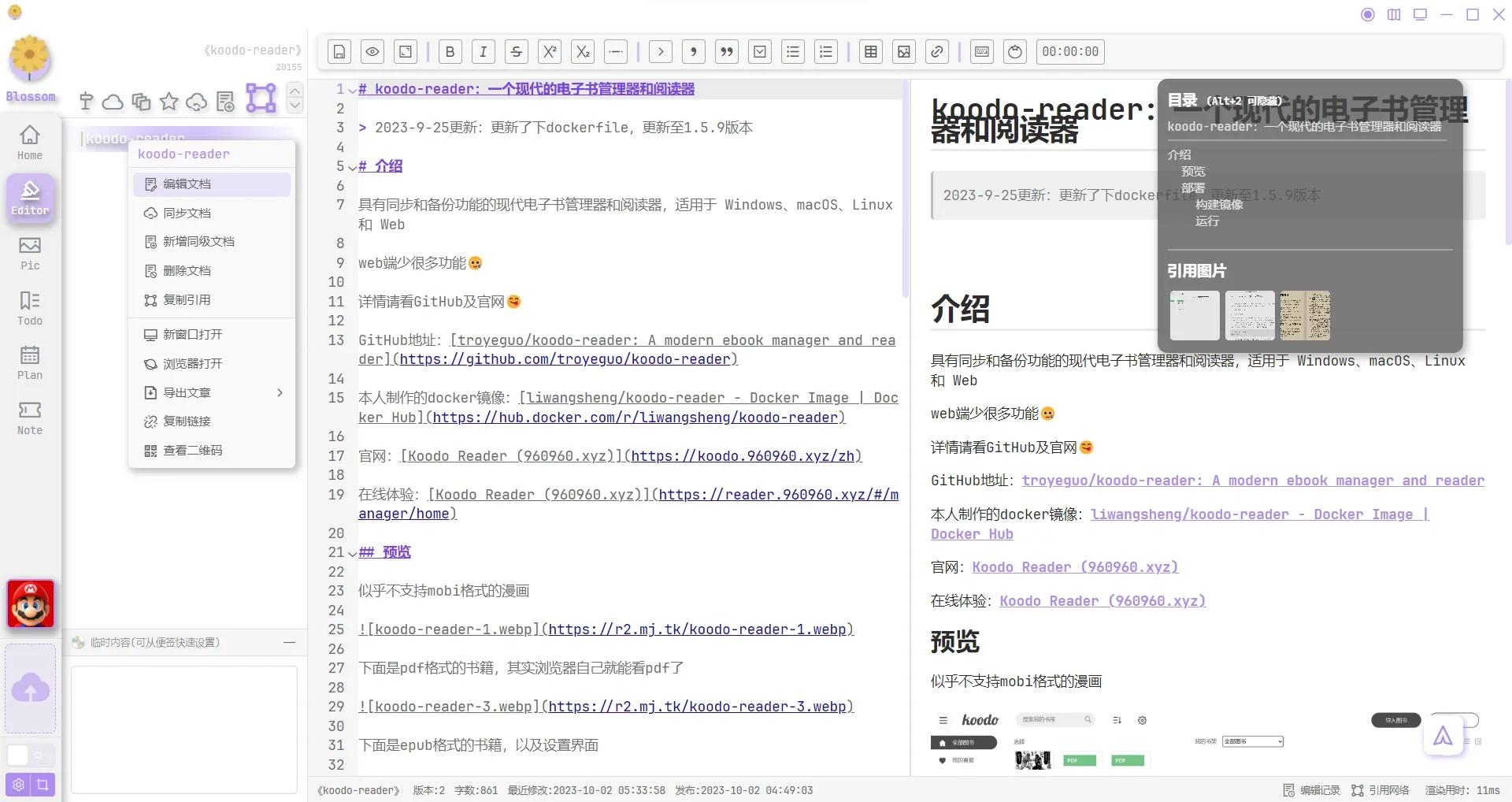Image resolution: width=1512 pixels, height=802 pixels.
Task: Click the fullscreen expand toolbar icon
Action: pos(406,52)
